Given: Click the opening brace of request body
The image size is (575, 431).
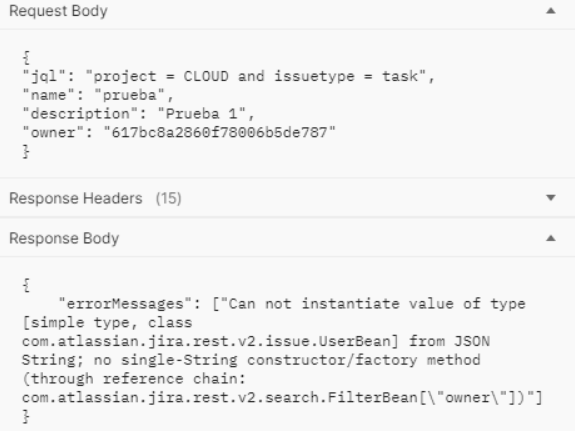Looking at the screenshot, I should pos(26,58).
